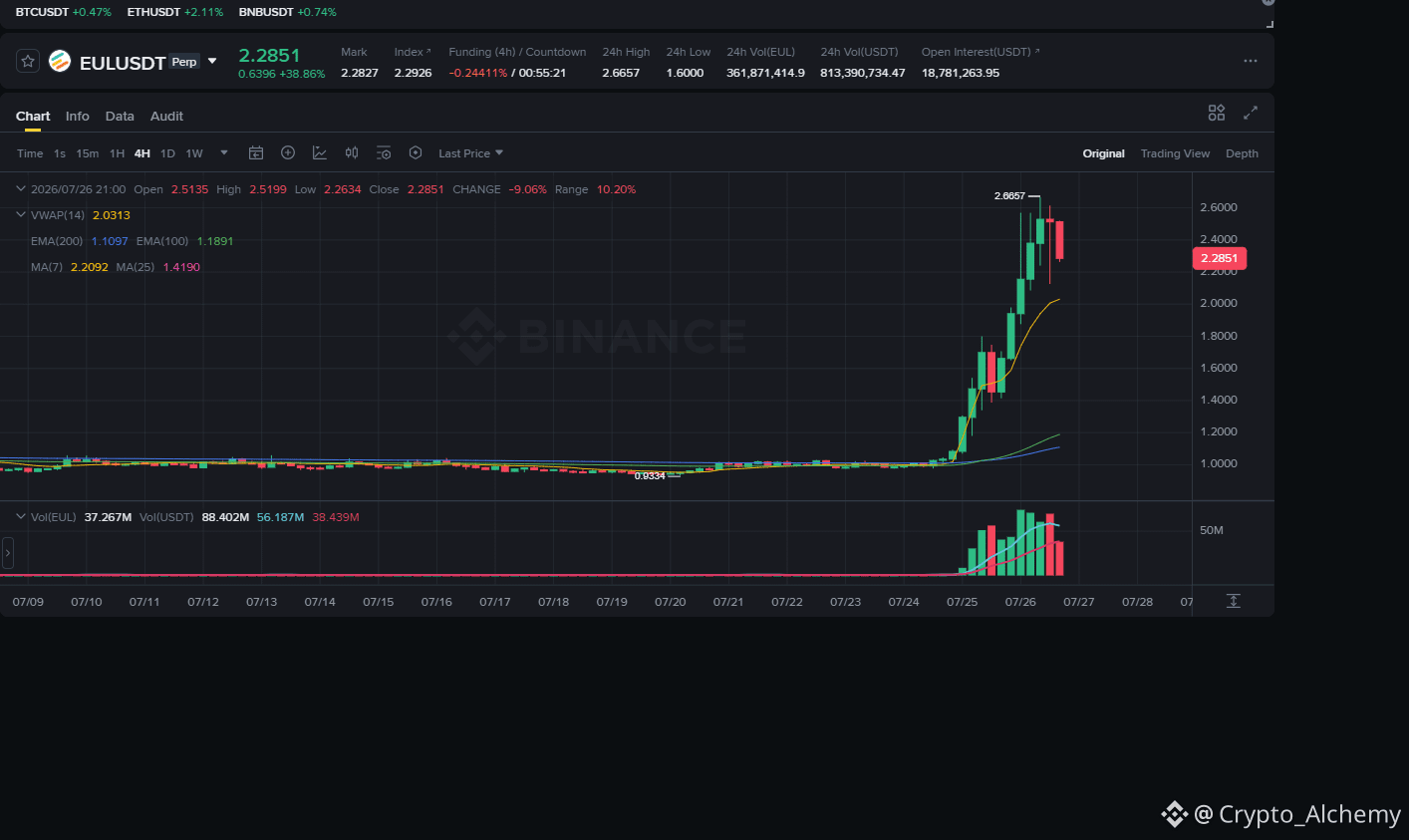
Task: Open the go-to-date calendar icon
Action: coord(256,152)
